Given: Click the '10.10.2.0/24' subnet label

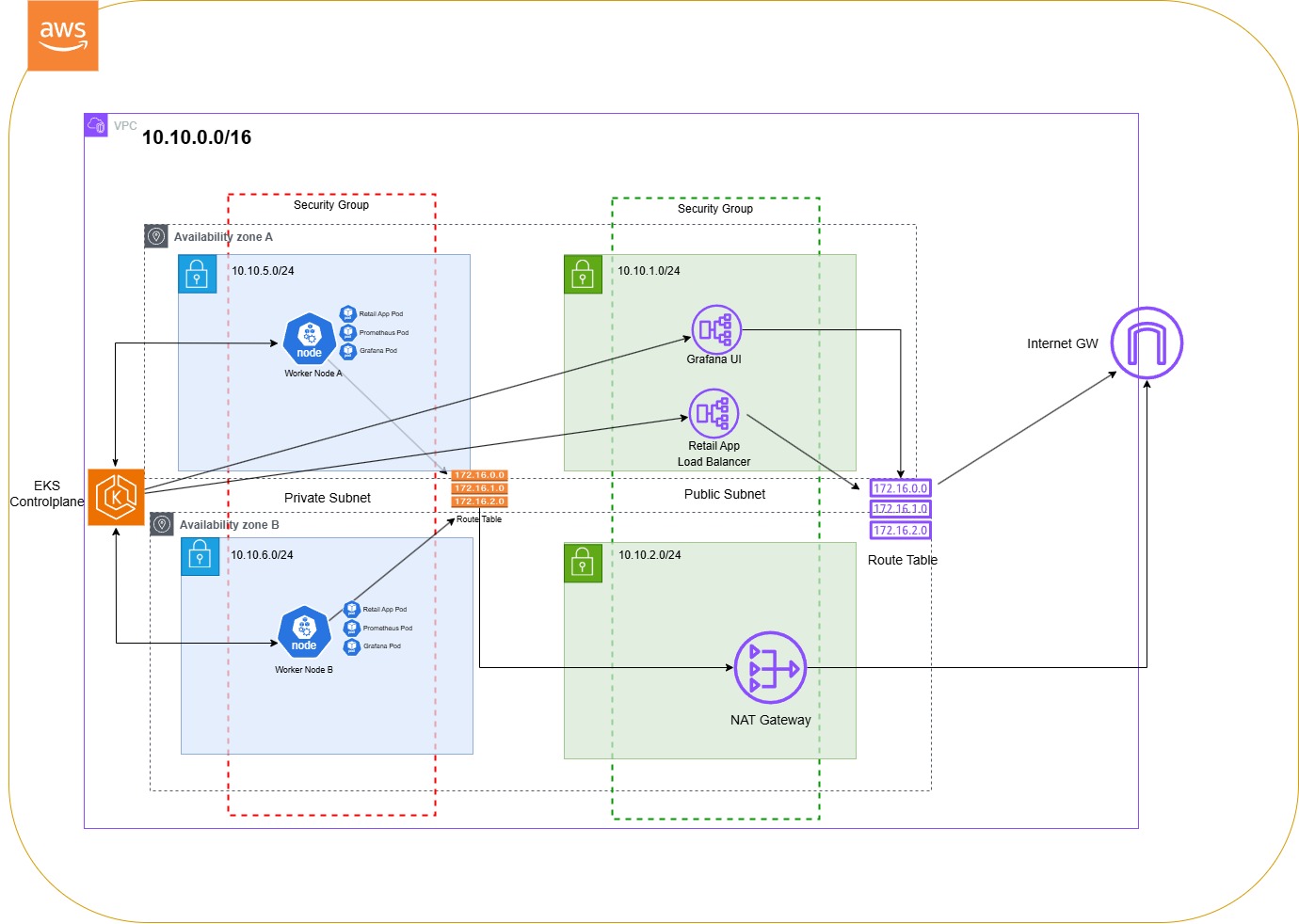Looking at the screenshot, I should tap(649, 555).
